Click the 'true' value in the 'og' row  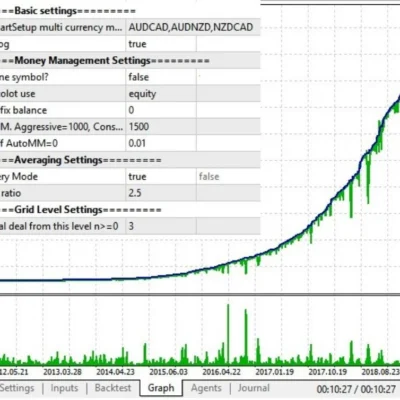coord(137,44)
